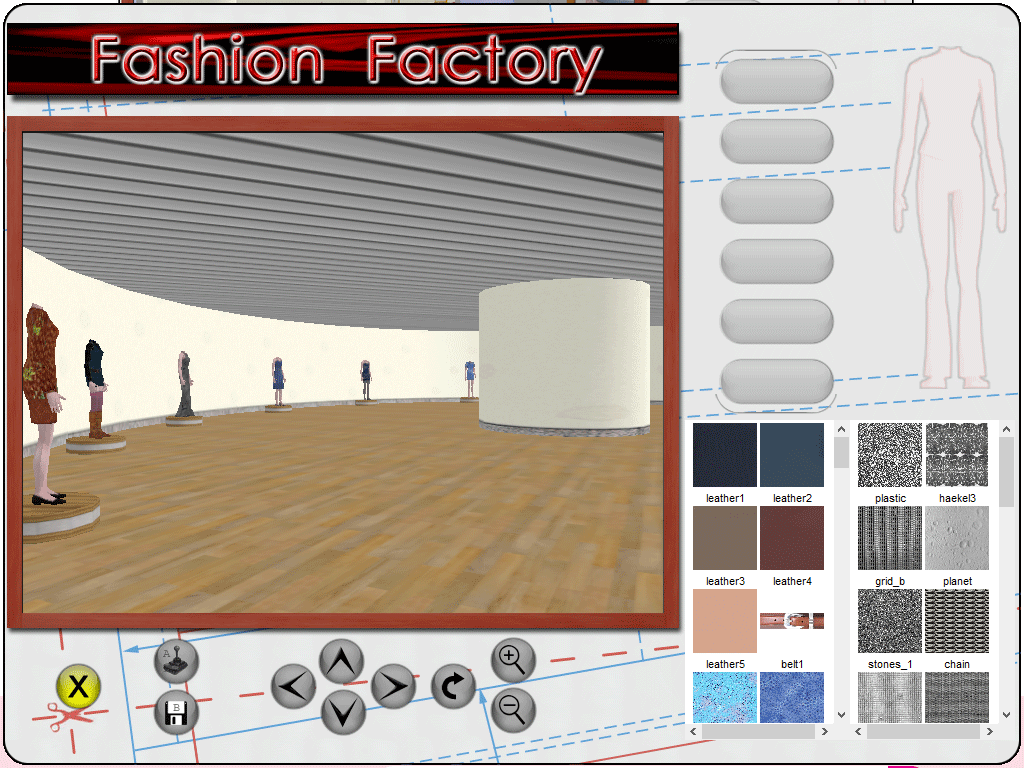Choose the stones_1 pattern thumbnail
The height and width of the screenshot is (768, 1024).
pos(889,620)
